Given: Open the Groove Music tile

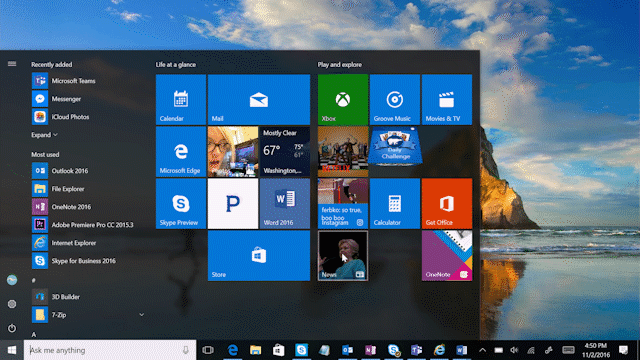Looking at the screenshot, I should pyautogui.click(x=395, y=100).
